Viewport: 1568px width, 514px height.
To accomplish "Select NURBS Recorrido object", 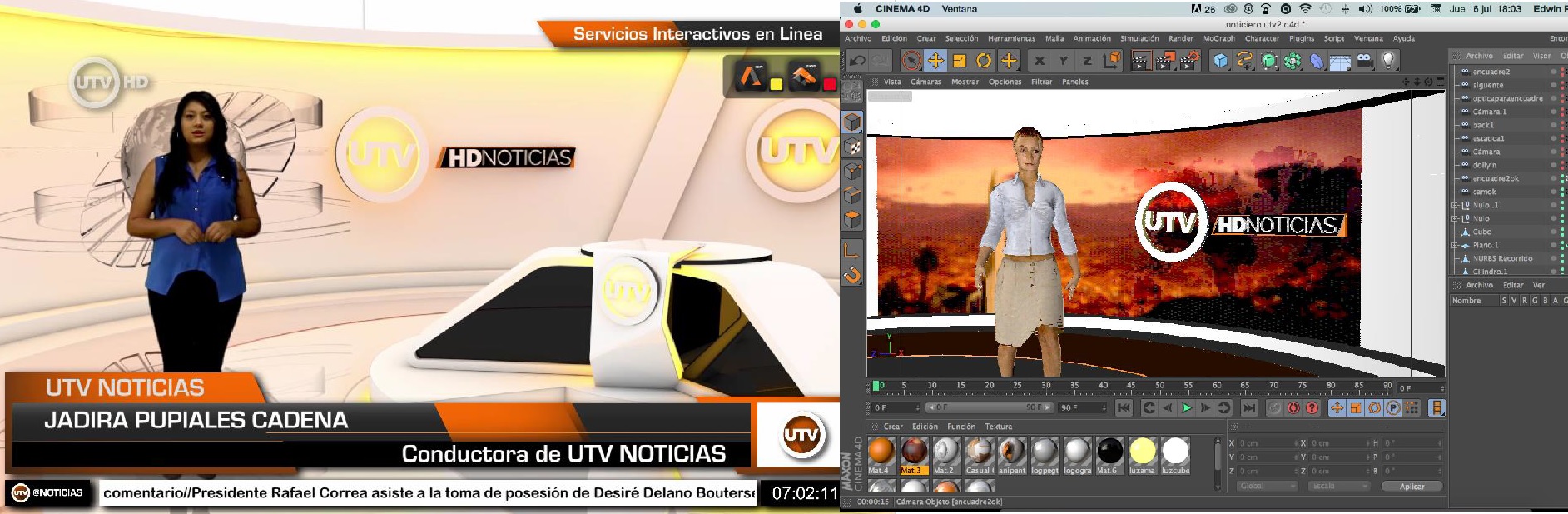I will 1502,258.
